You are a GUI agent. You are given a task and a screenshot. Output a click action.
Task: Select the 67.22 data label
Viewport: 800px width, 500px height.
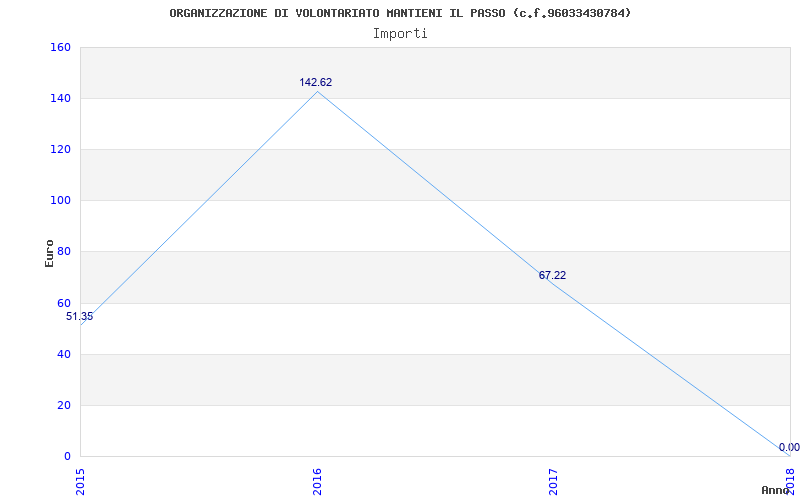[x=553, y=276]
